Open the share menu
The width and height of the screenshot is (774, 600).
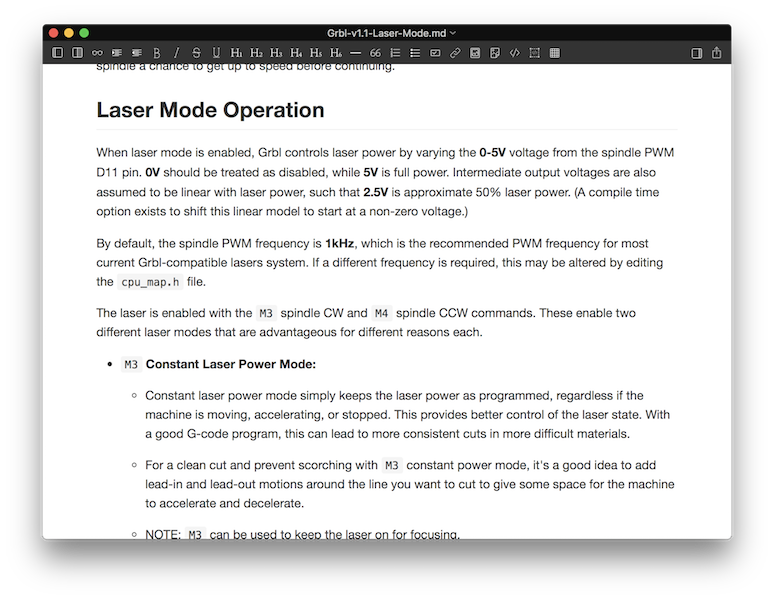click(x=716, y=52)
